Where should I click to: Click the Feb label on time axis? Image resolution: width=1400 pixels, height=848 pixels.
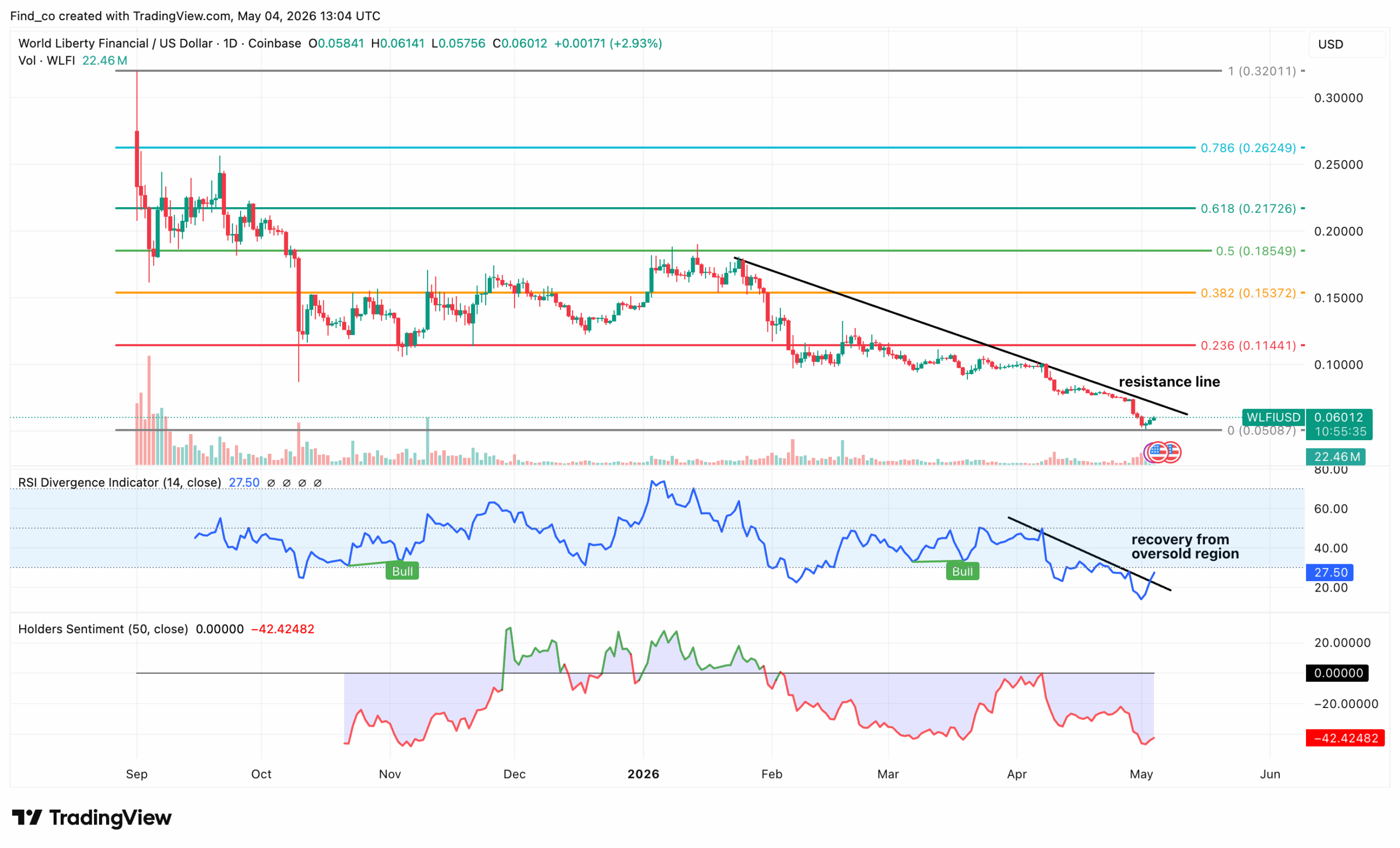click(772, 774)
